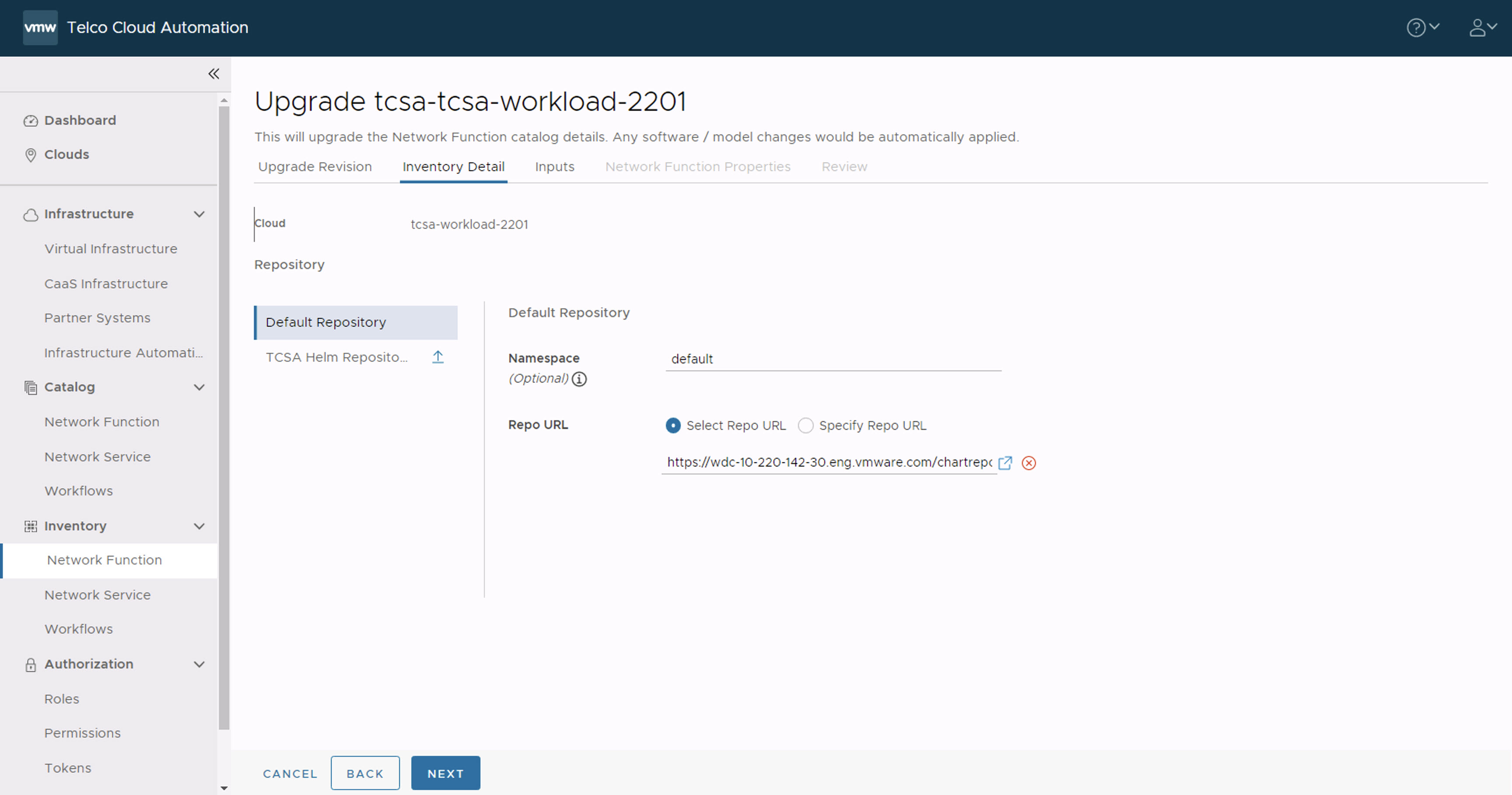Image resolution: width=1512 pixels, height=795 pixels.
Task: Click sidebar scrollbar up arrow
Action: tap(224, 100)
